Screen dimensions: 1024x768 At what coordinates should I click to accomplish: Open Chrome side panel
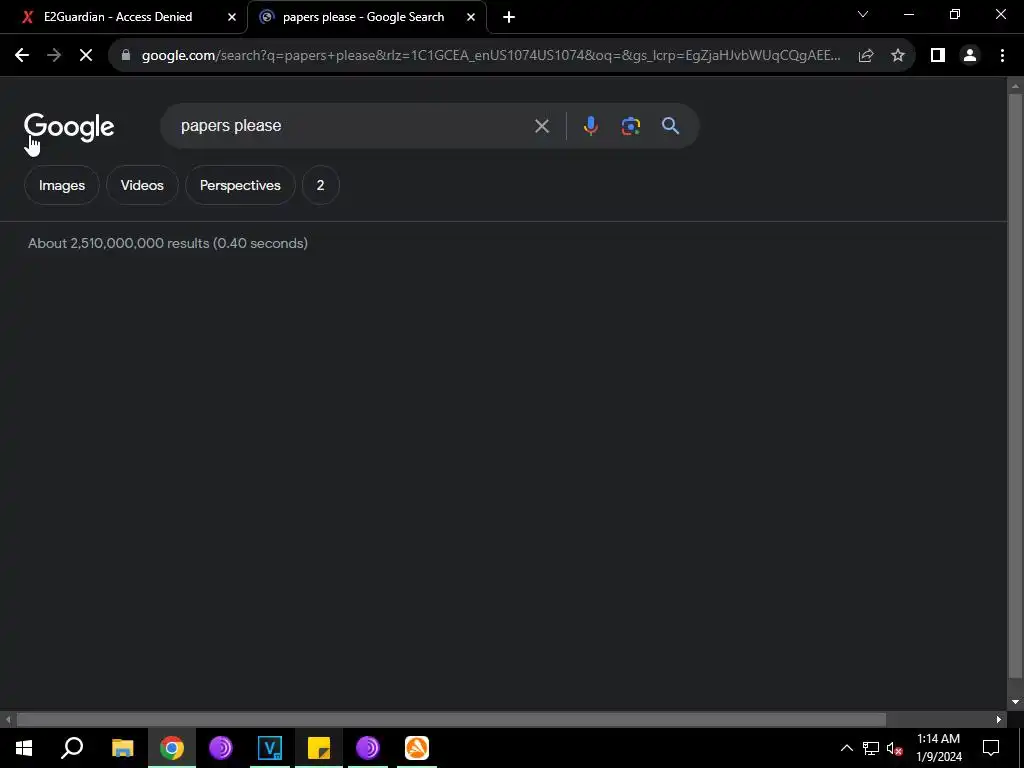pos(938,56)
